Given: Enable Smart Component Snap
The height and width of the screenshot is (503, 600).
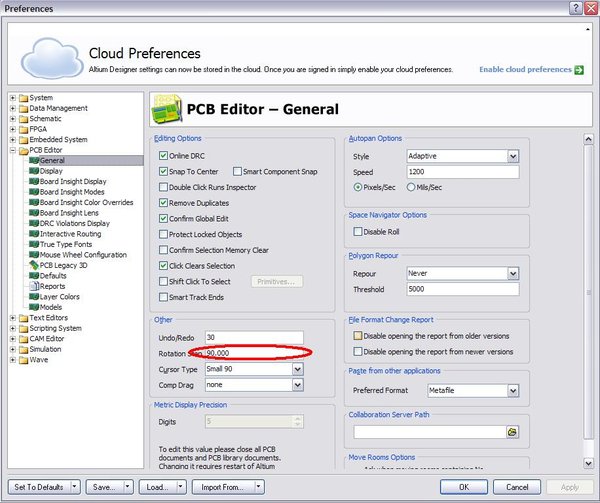Looking at the screenshot, I should [x=237, y=171].
